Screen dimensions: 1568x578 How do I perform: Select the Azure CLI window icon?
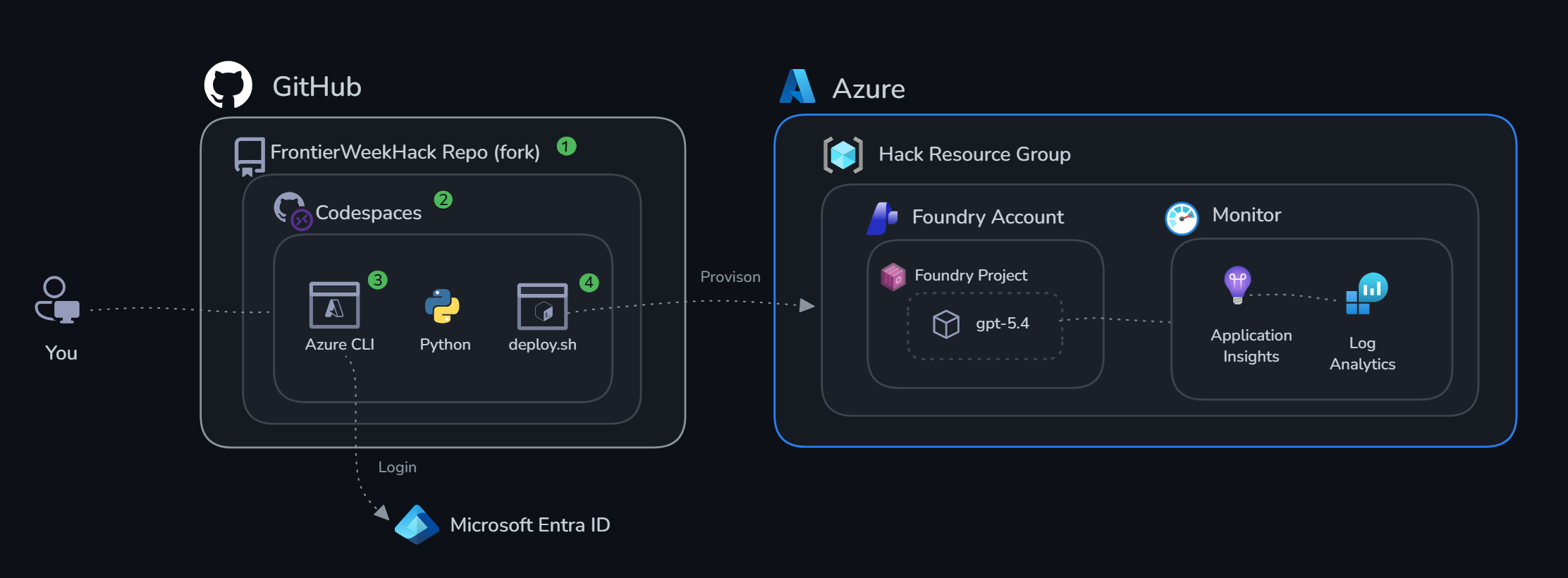[334, 305]
